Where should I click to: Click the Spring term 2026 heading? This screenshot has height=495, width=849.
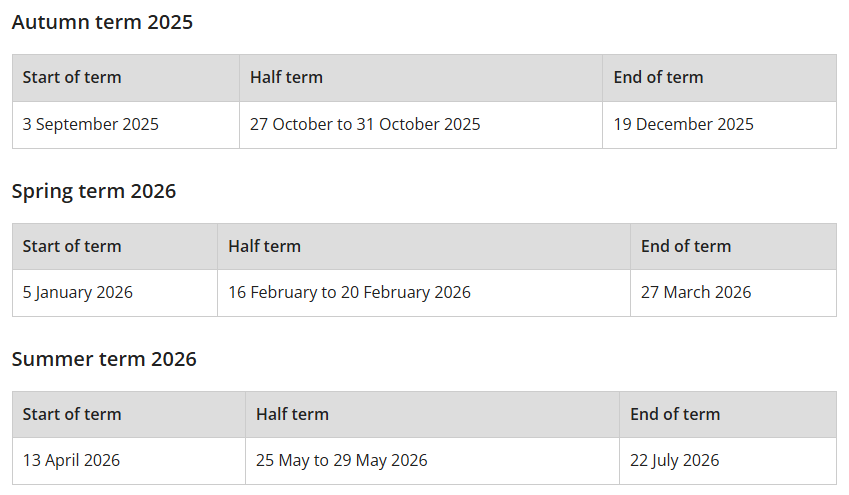pos(94,191)
